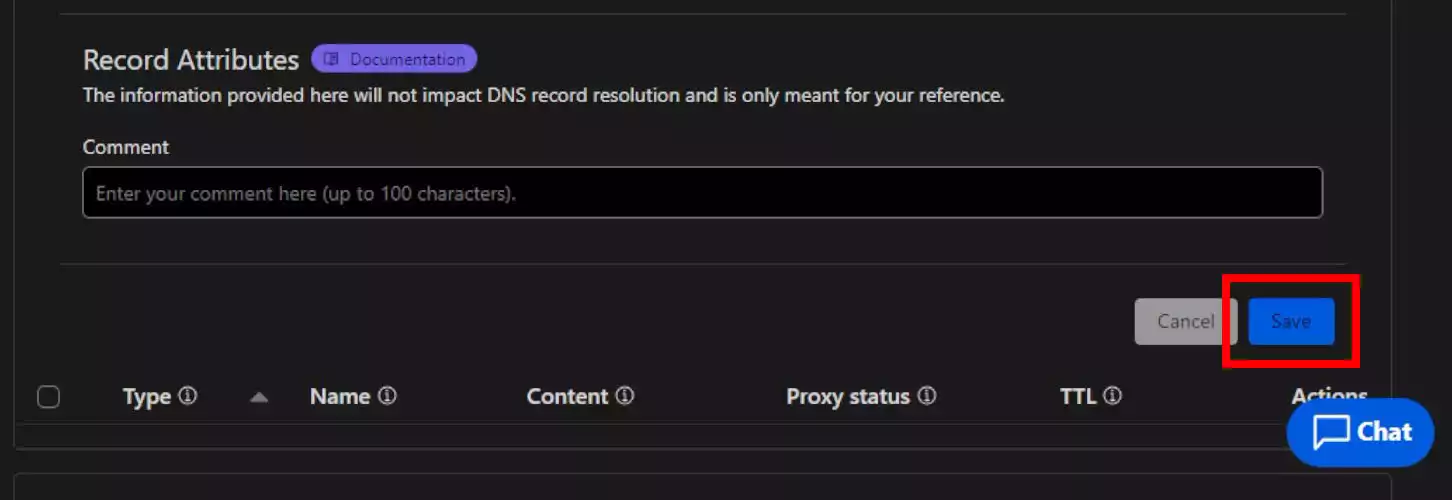Sort records by the Name header

[340, 396]
